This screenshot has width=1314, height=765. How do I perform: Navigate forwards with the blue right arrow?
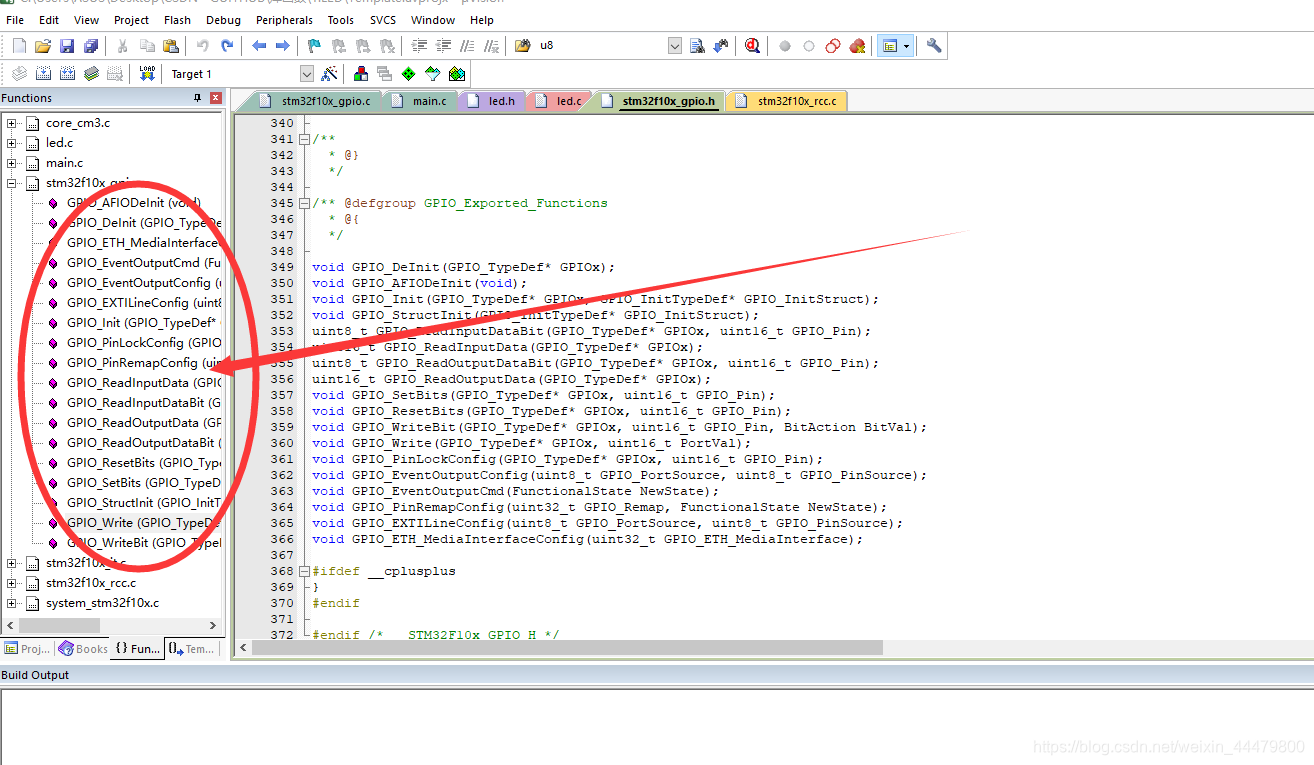click(283, 46)
